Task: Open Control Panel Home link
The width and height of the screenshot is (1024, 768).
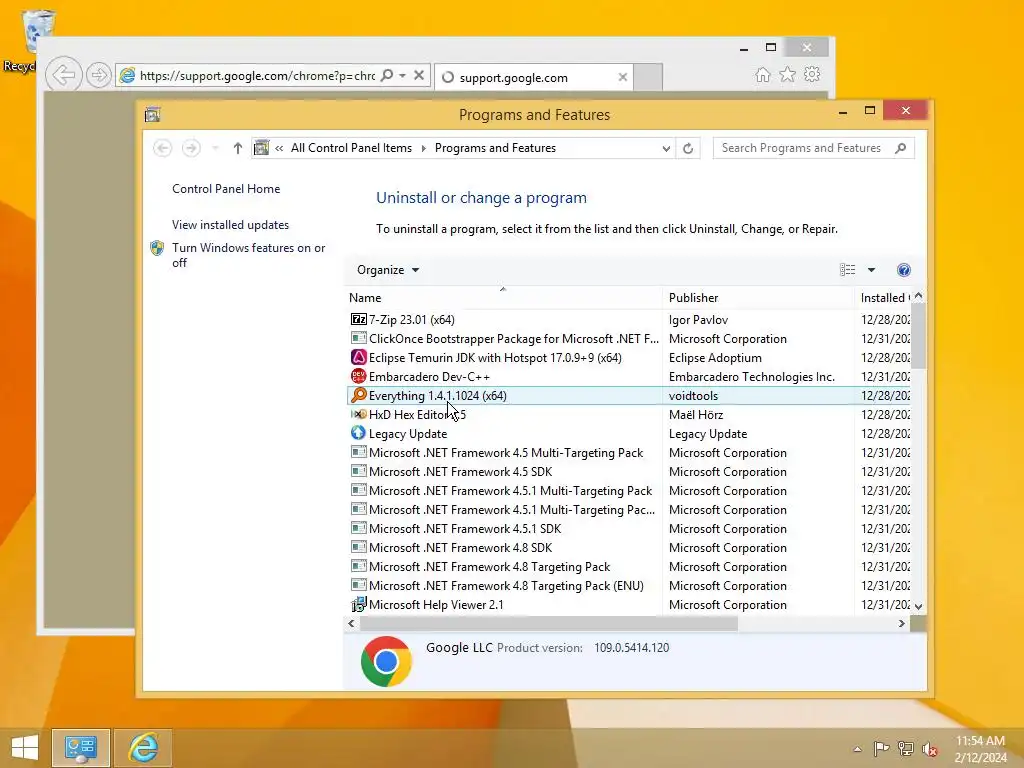Action: pos(226,189)
